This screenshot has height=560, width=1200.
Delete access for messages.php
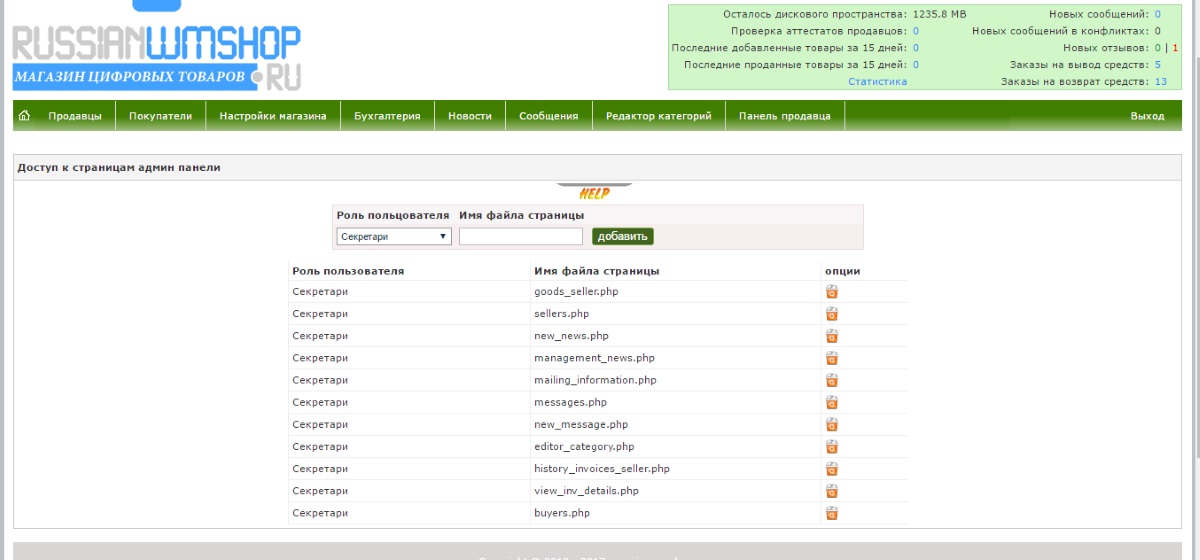pos(831,402)
